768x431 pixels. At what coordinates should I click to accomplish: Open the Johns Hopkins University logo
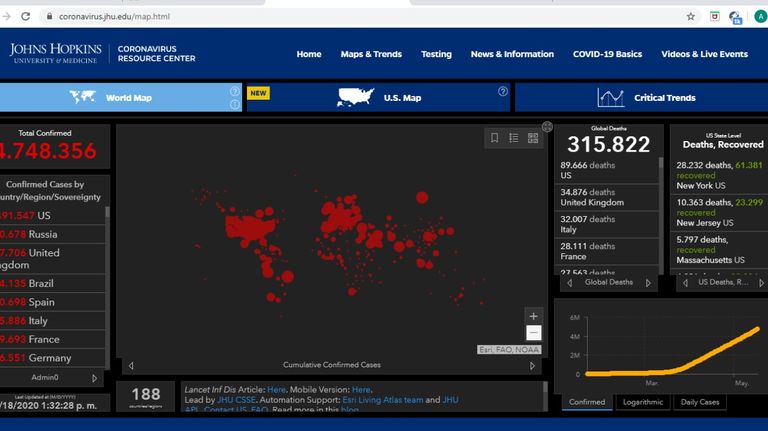coord(55,53)
